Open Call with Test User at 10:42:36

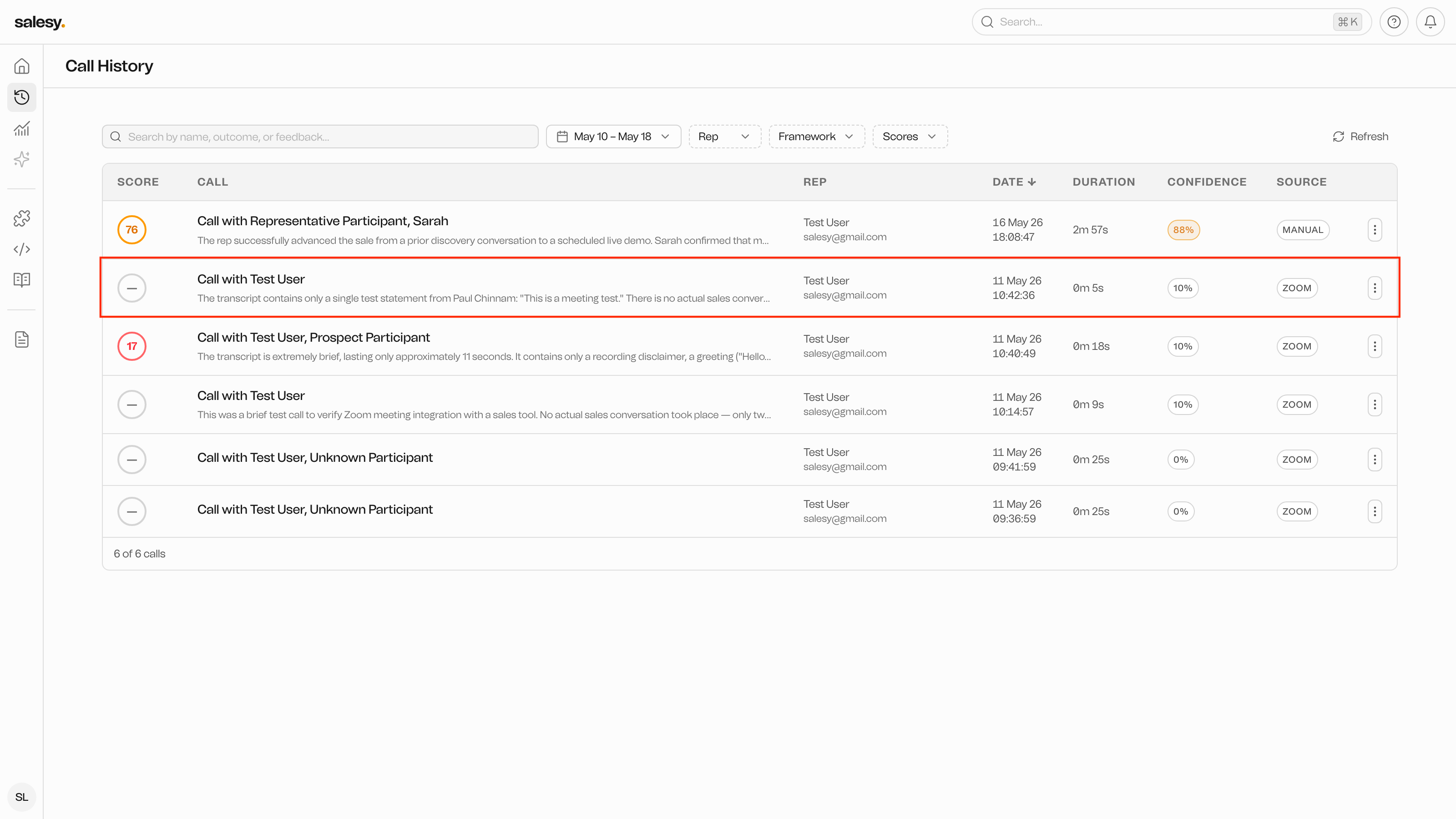tap(250, 279)
